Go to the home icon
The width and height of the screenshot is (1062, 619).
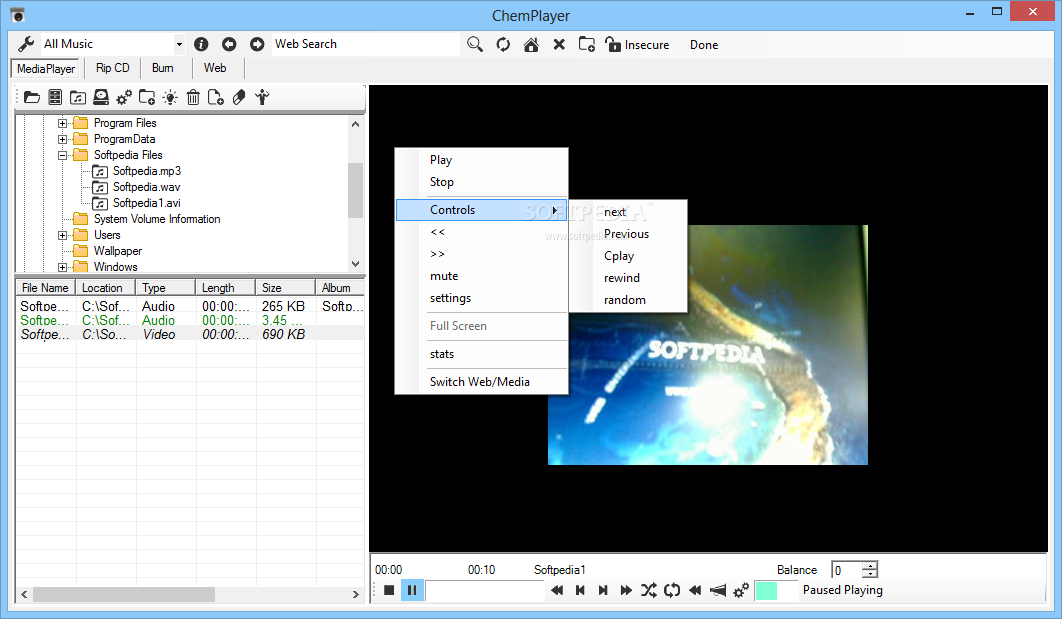[531, 45]
